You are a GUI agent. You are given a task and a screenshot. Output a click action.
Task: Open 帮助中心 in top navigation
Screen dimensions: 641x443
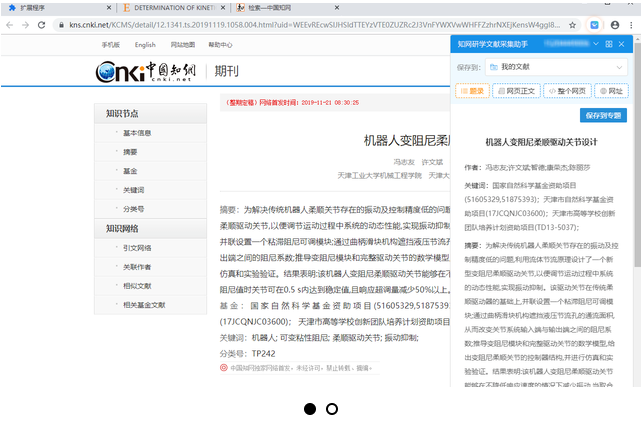point(220,45)
